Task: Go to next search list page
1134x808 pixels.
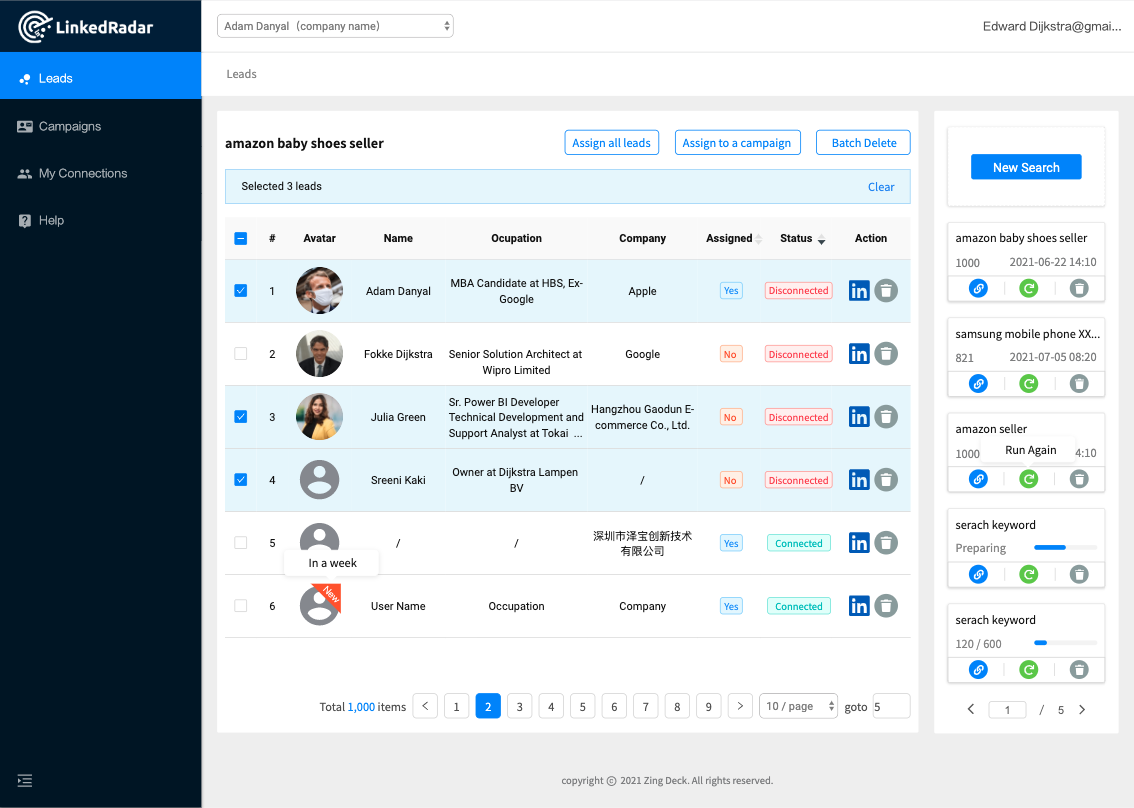Action: point(1082,710)
